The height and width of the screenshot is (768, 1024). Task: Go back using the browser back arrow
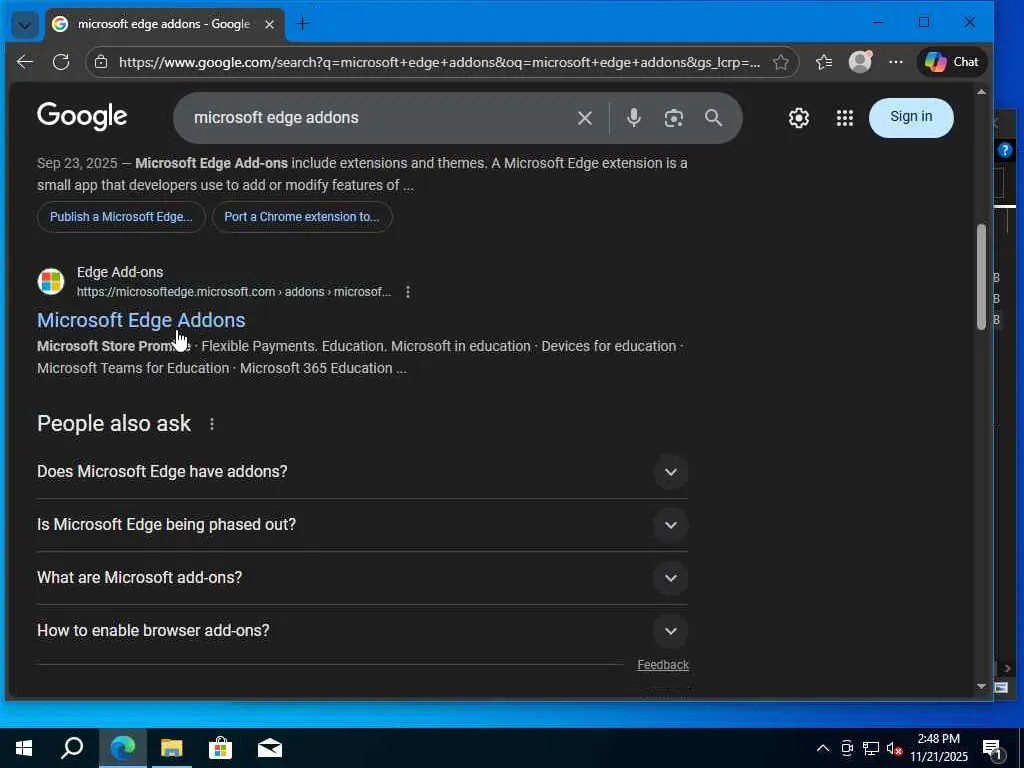25,62
